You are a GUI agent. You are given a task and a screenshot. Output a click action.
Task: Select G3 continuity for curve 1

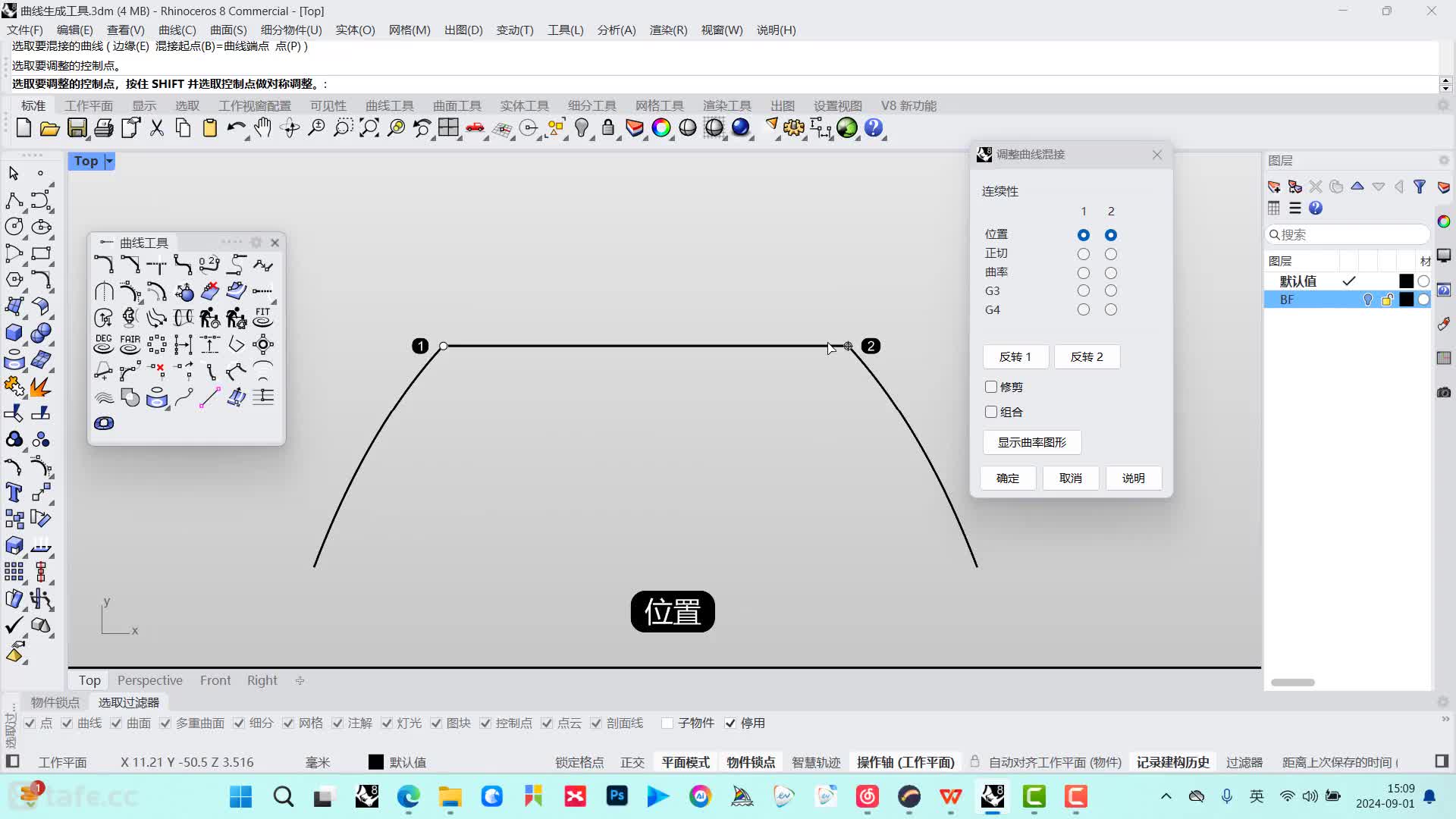click(1084, 290)
